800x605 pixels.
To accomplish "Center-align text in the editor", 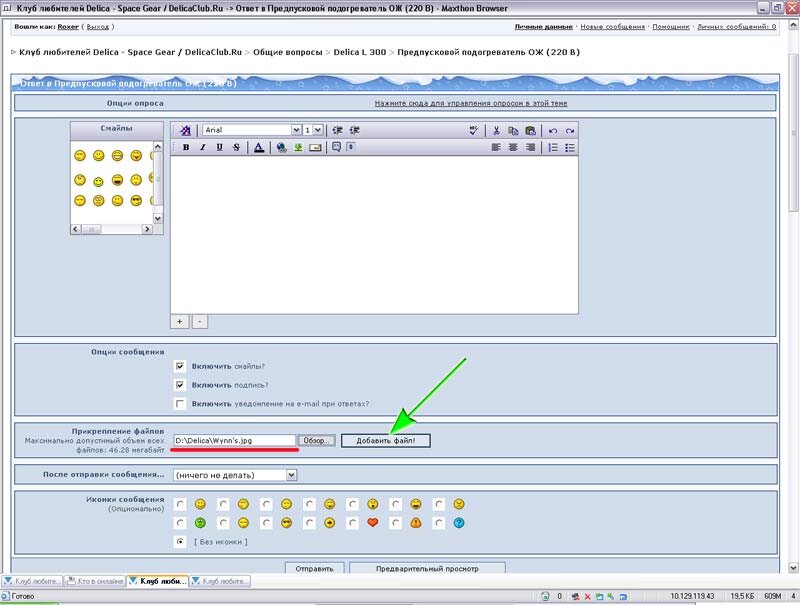I will coord(514,147).
